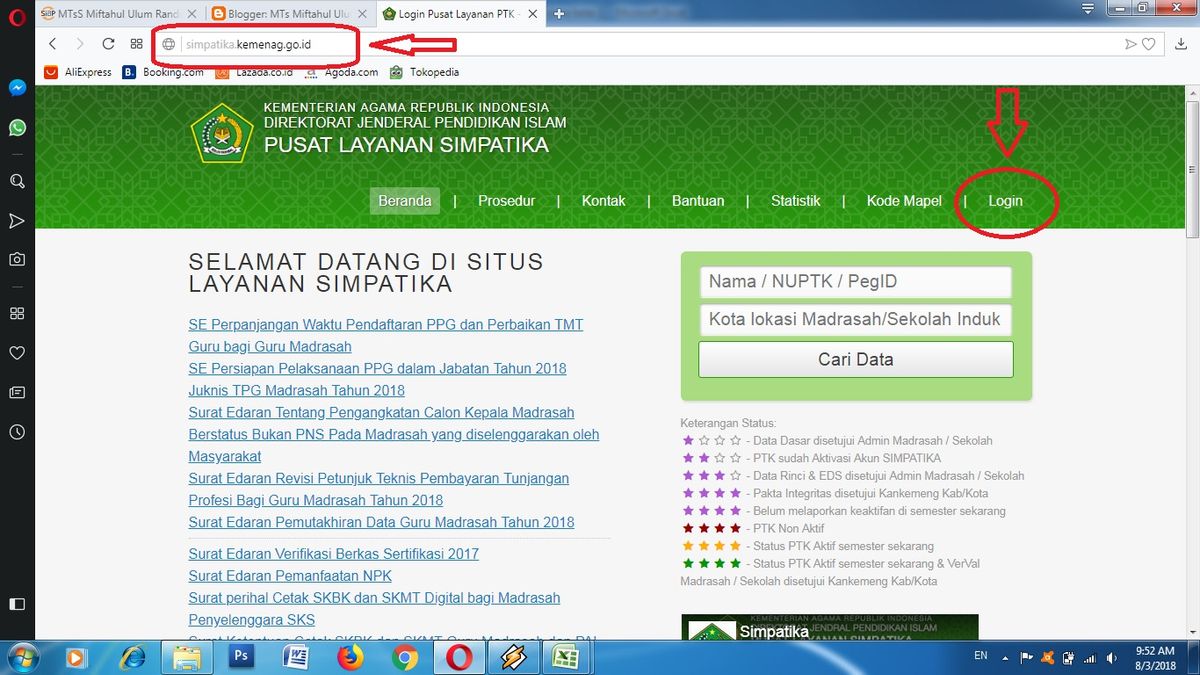Open Lazada.co.id bookmark
This screenshot has width=1200, height=675.
coord(252,72)
